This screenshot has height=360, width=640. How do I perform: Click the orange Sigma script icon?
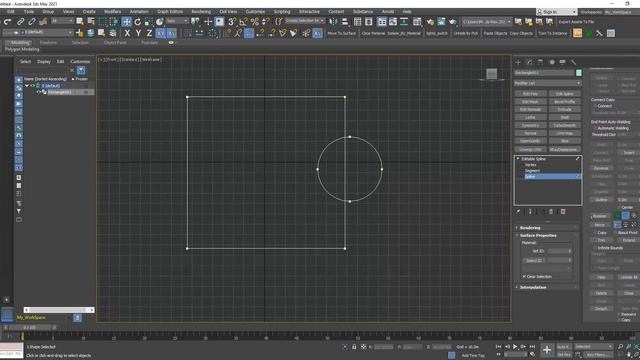click(578, 33)
